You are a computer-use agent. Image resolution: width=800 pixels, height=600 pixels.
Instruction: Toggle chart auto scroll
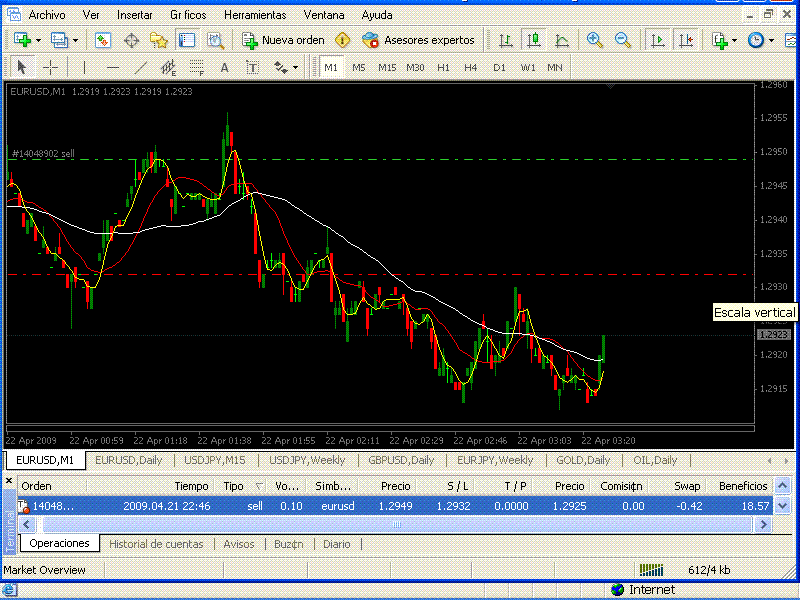point(657,40)
